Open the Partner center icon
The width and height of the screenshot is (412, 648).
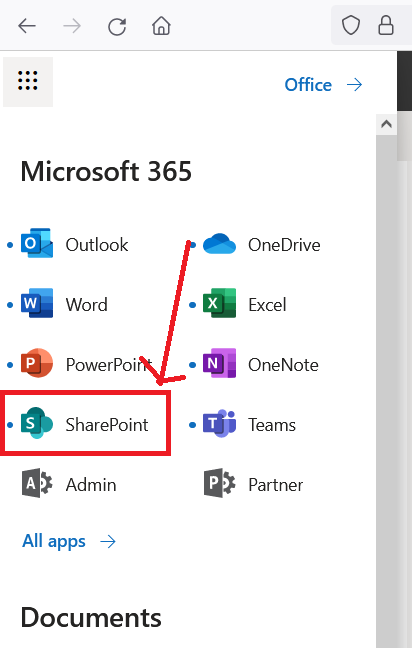219,483
